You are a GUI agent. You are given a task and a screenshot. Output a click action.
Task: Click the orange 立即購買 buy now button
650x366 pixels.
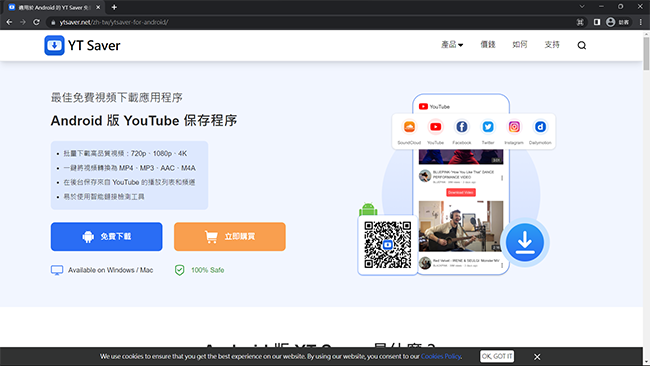(230, 237)
